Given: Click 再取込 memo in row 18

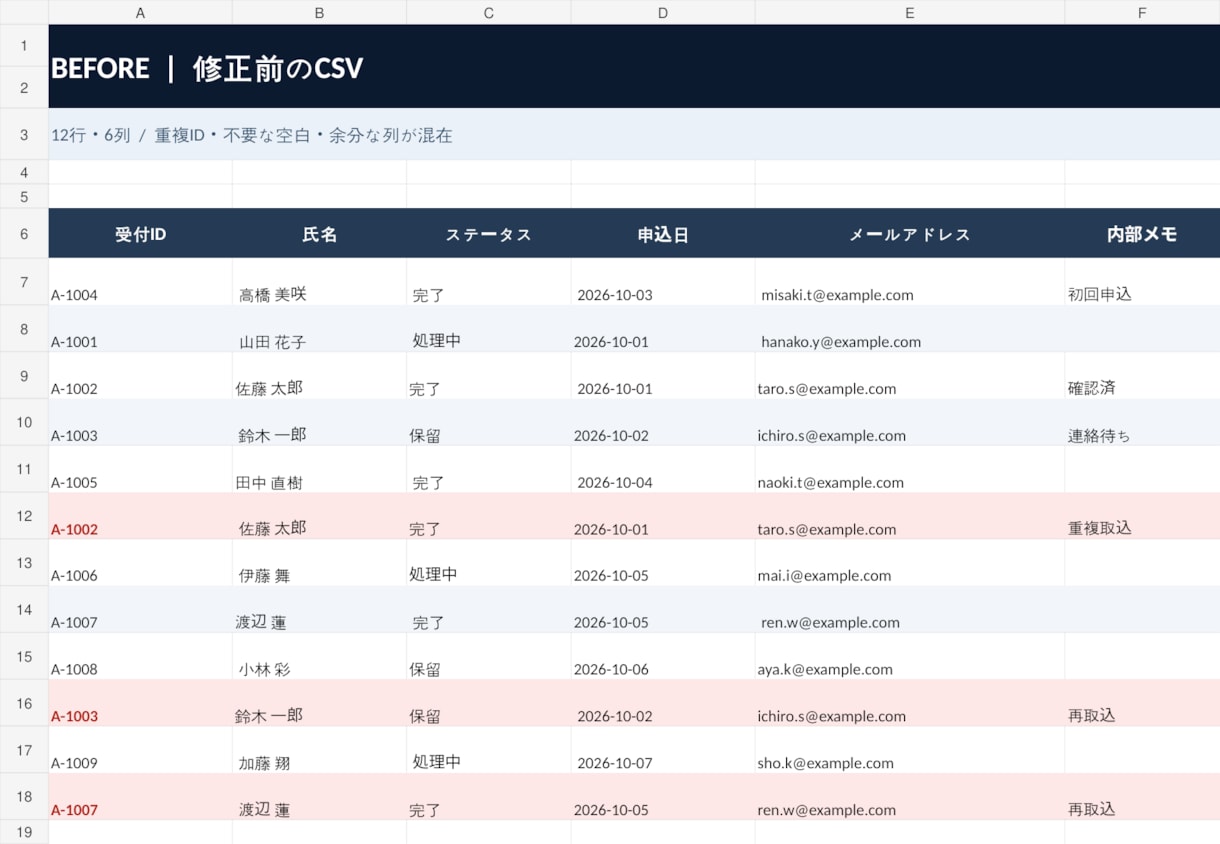Looking at the screenshot, I should 1092,809.
